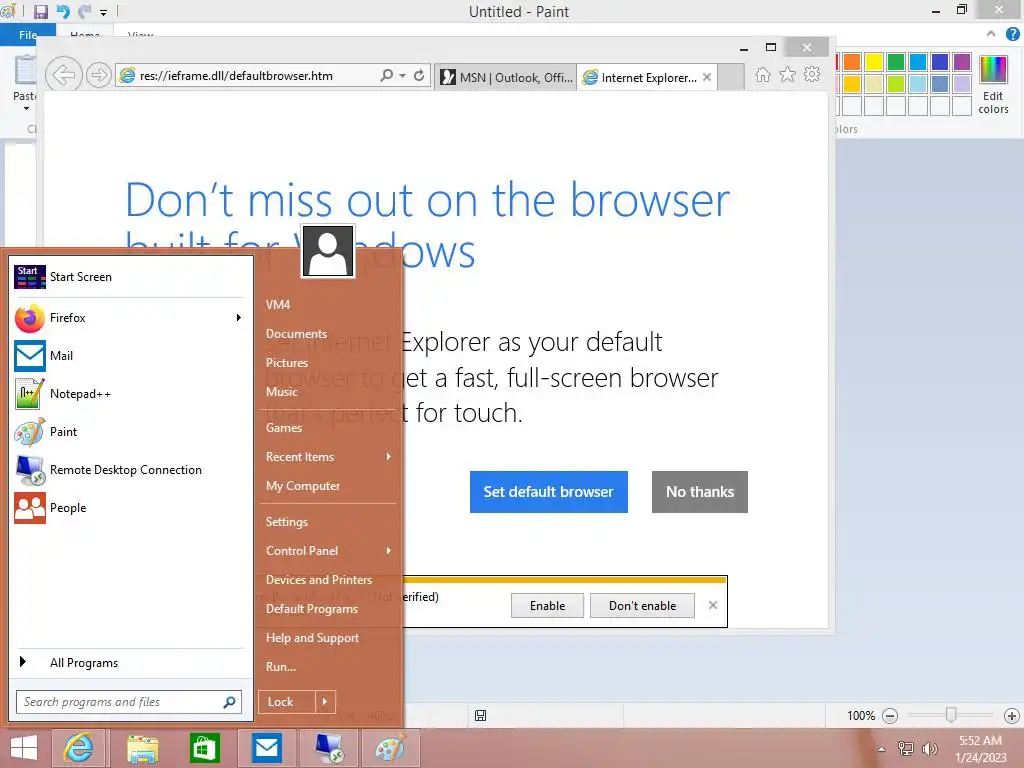This screenshot has height=768, width=1024.
Task: Click the Paint zoom slider handle
Action: [951, 716]
